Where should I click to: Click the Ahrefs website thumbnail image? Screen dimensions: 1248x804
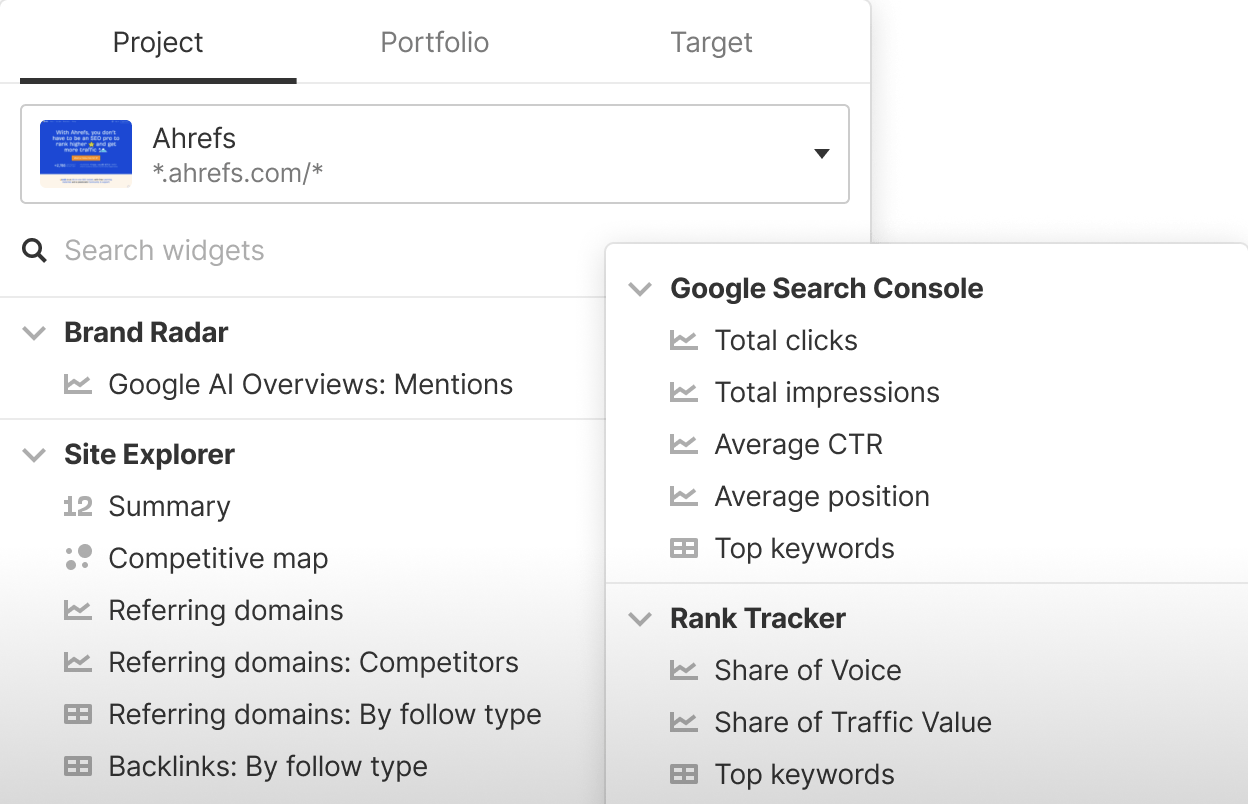(85, 153)
